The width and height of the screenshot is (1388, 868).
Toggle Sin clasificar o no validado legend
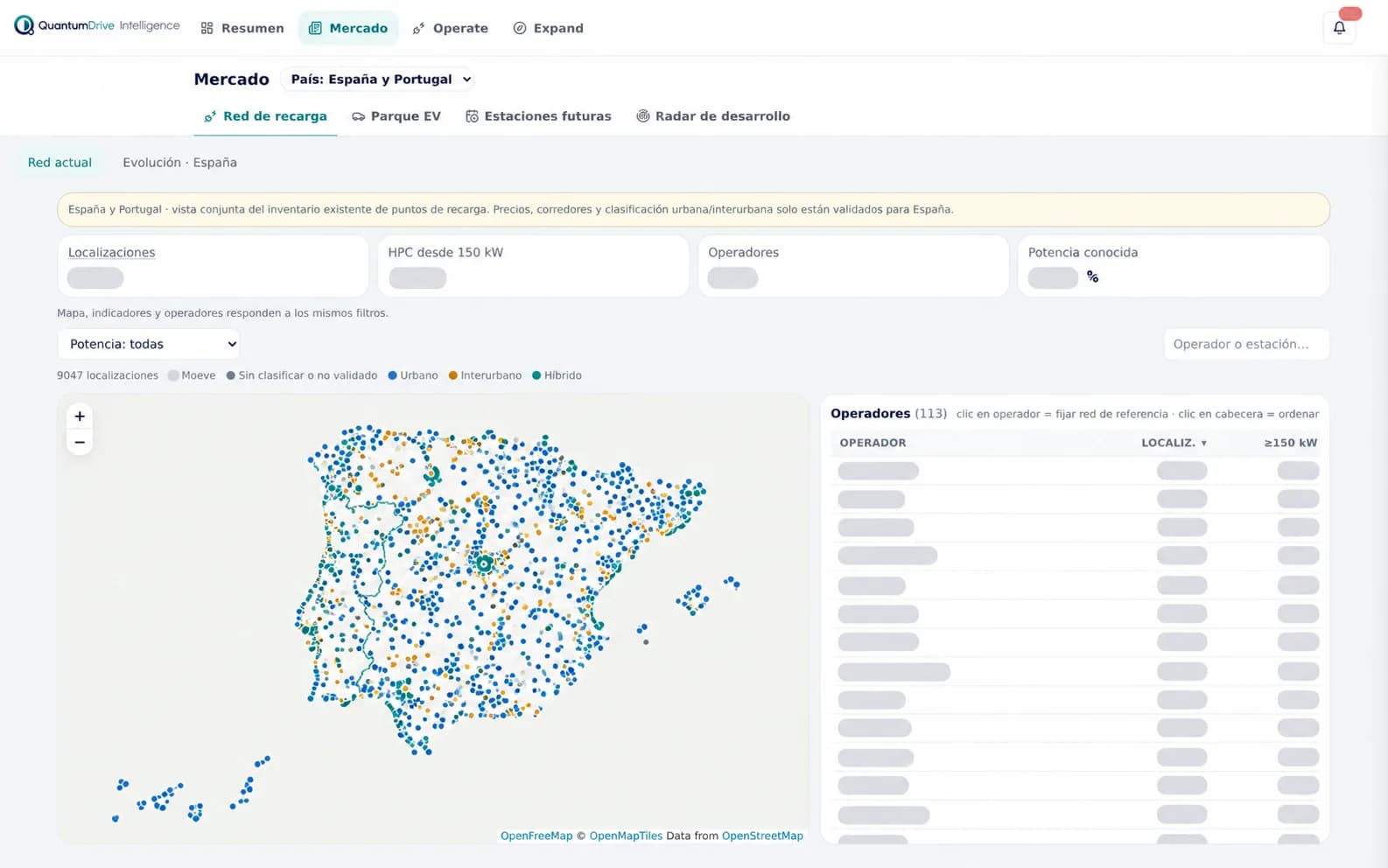coord(302,375)
